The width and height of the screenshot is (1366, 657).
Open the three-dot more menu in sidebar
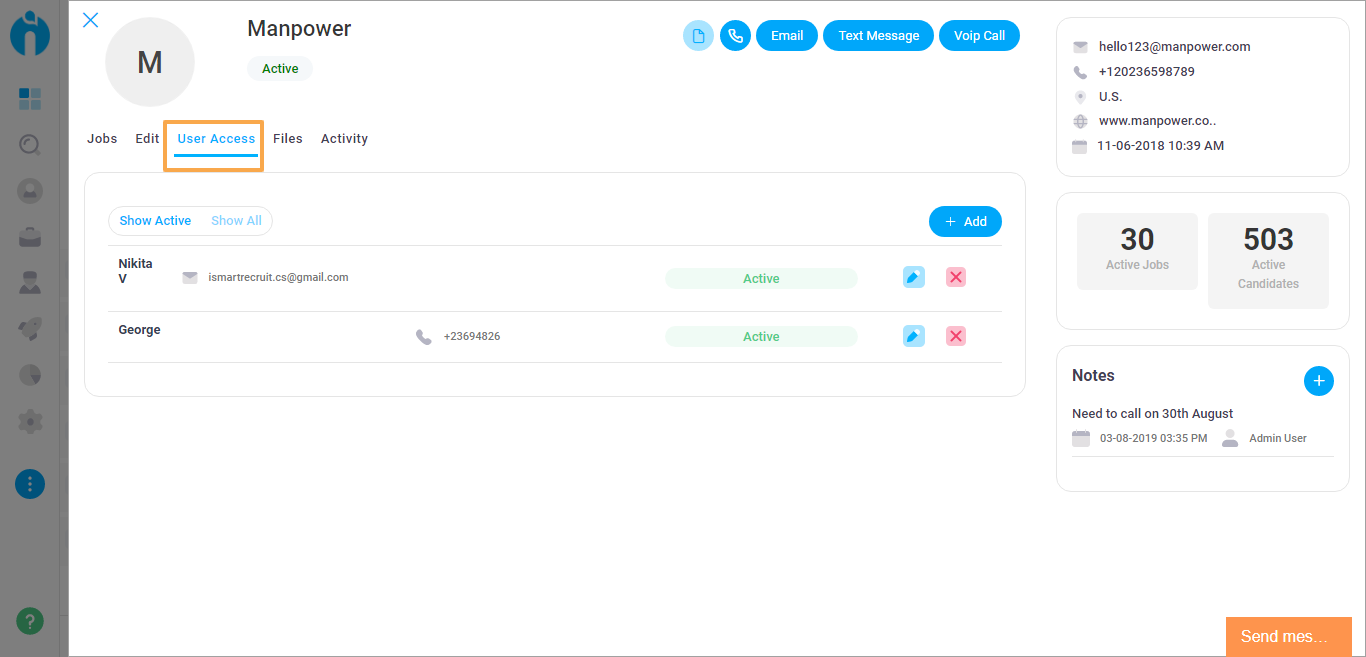point(30,485)
